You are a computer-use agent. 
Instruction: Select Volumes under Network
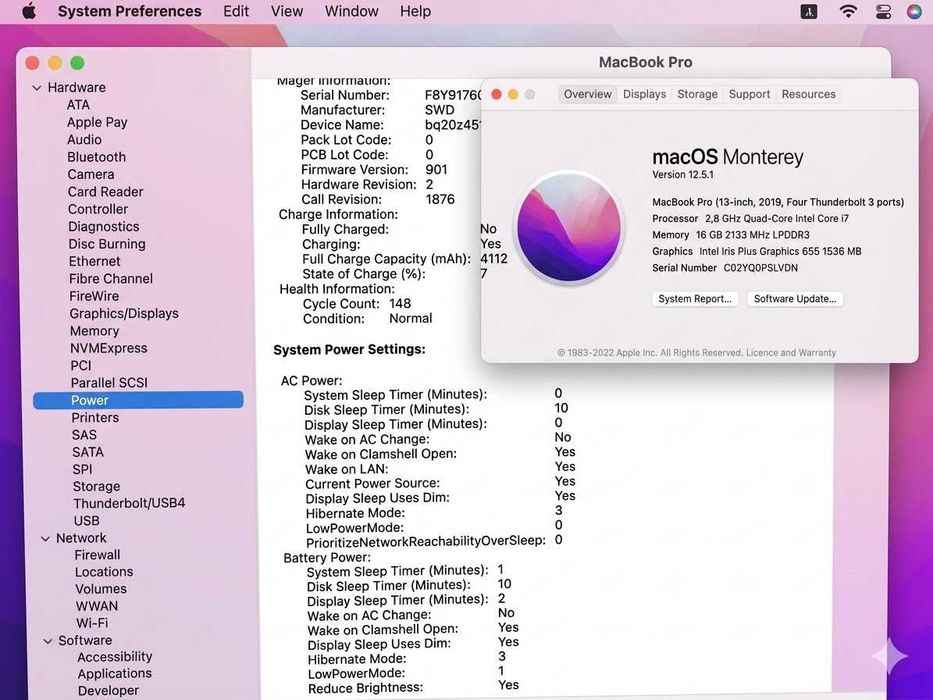coord(101,589)
